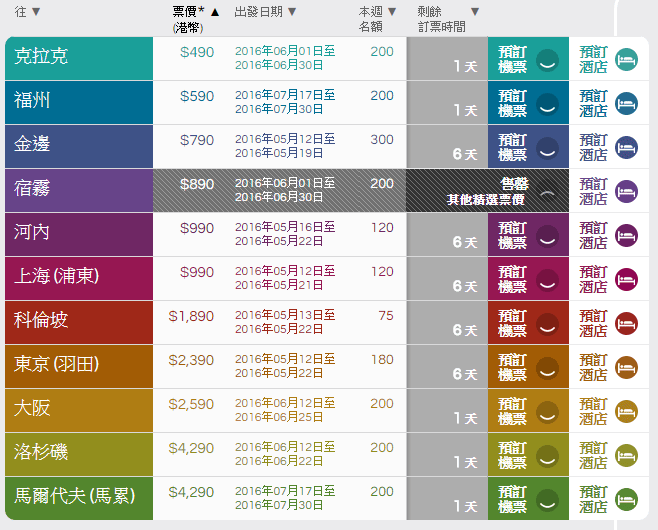Book hotel text link for 金邊
Screen dimensions: 658x530
tap(593, 147)
